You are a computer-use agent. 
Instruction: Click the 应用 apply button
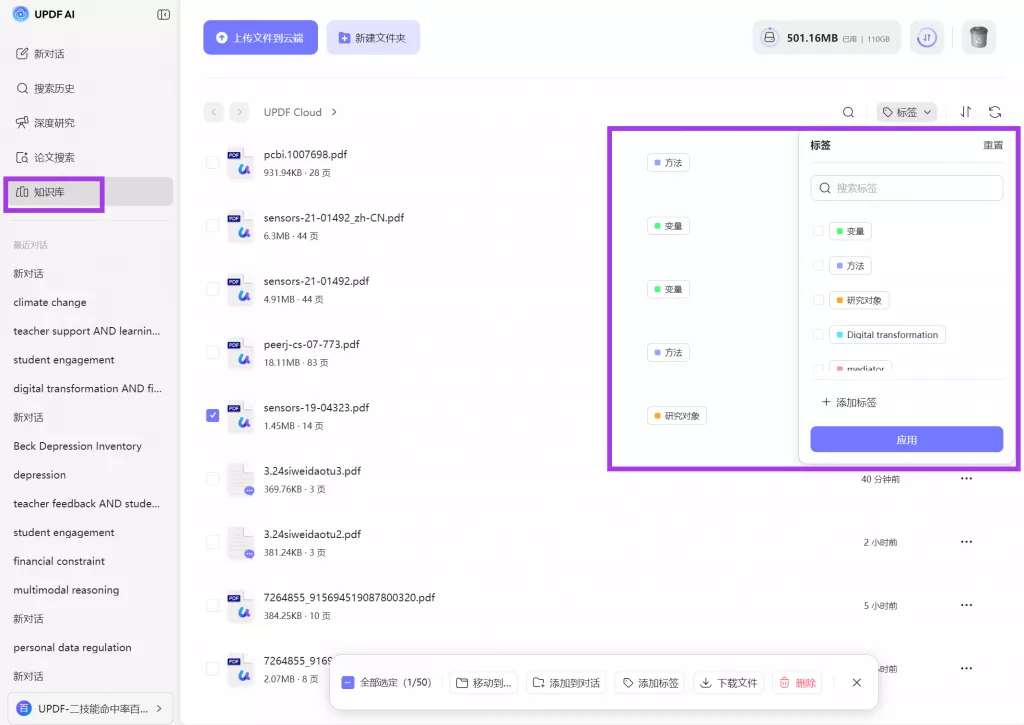(906, 440)
